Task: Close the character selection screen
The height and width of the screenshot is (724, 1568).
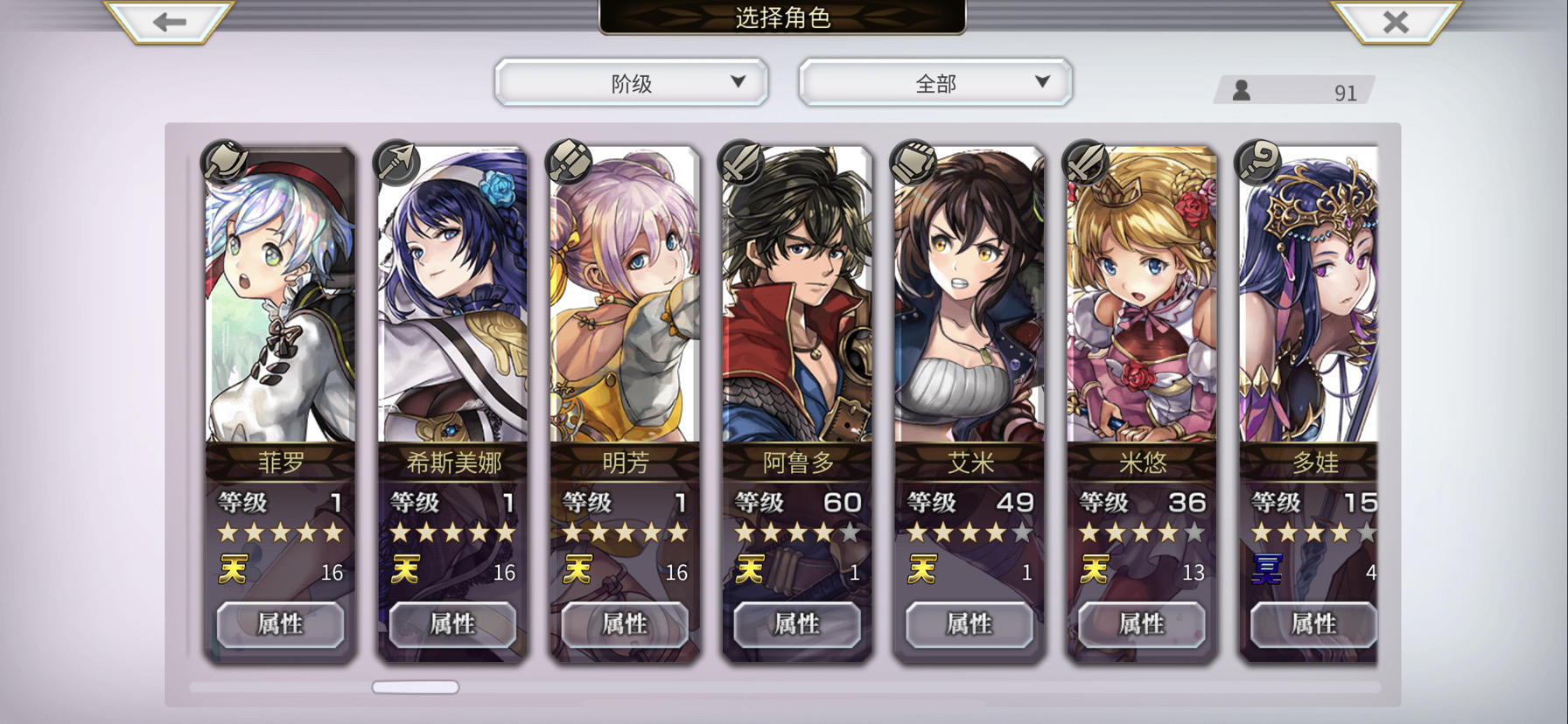Action: (x=1396, y=22)
